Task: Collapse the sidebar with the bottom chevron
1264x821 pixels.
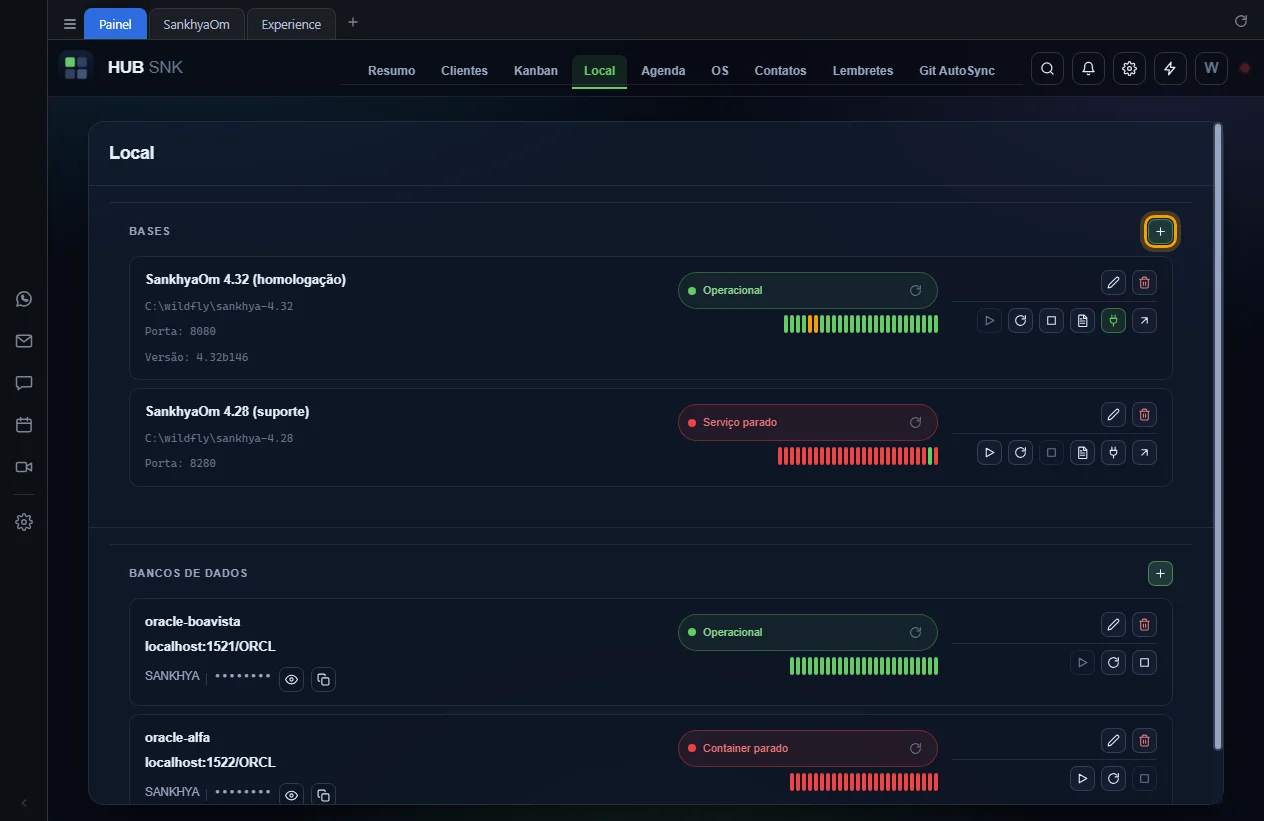Action: point(24,803)
